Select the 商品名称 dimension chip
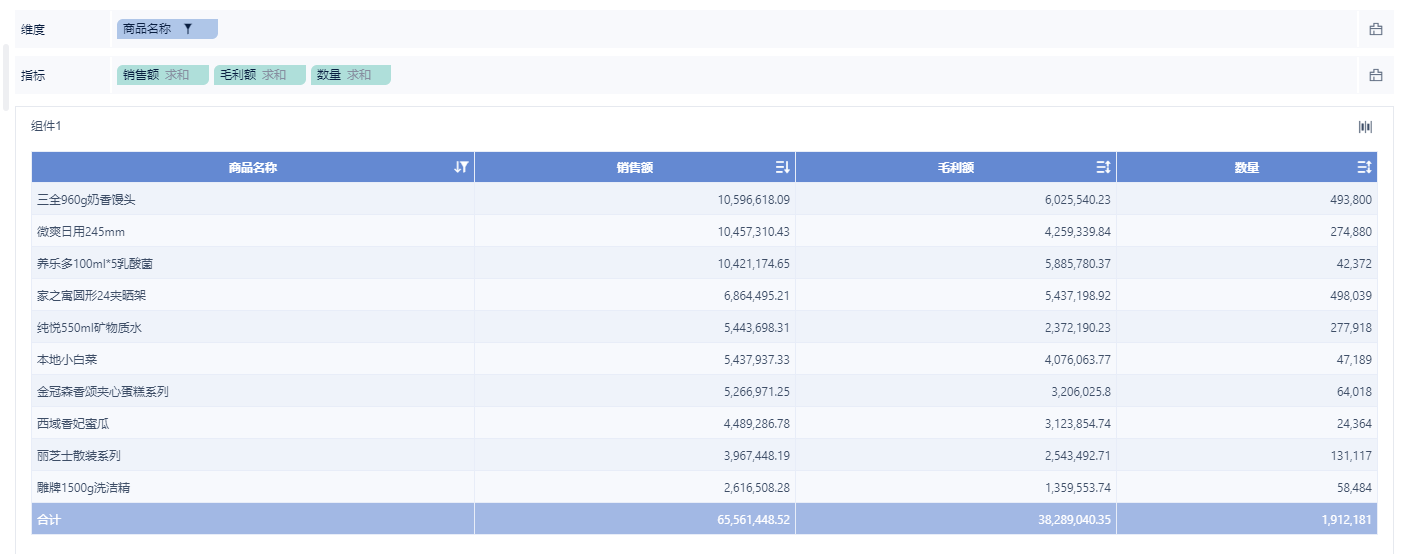This screenshot has height=554, width=1409. [x=148, y=29]
